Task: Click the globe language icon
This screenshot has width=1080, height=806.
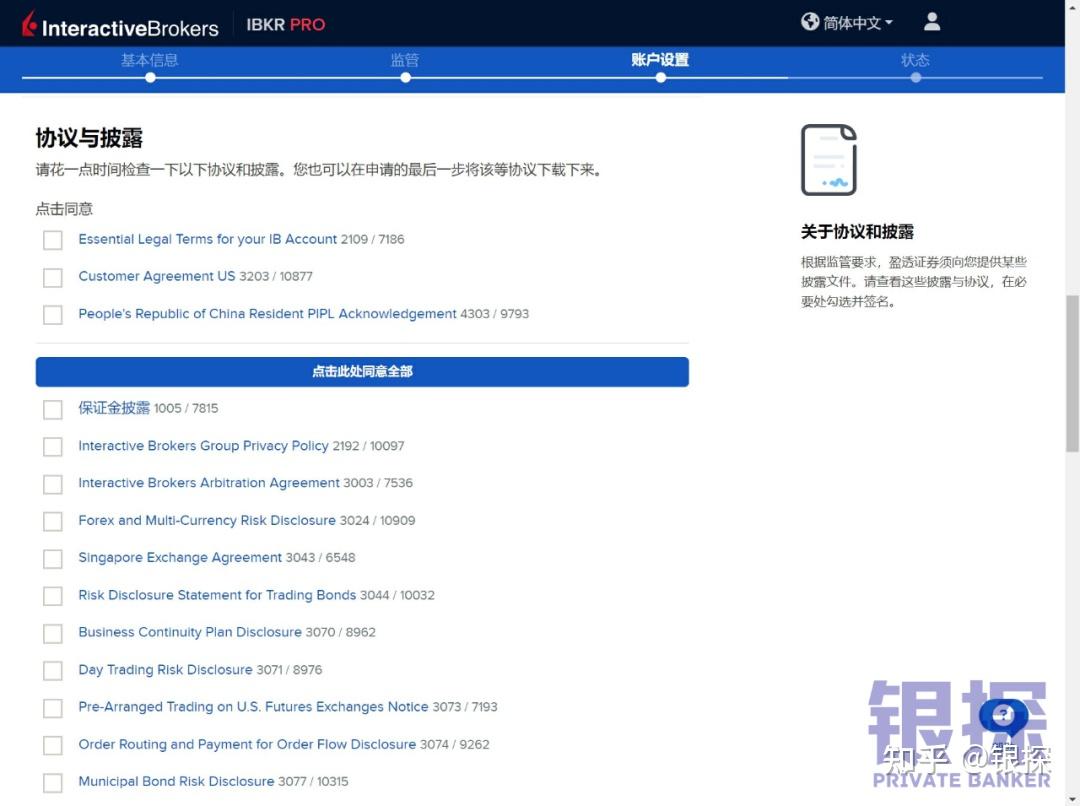Action: [x=809, y=21]
